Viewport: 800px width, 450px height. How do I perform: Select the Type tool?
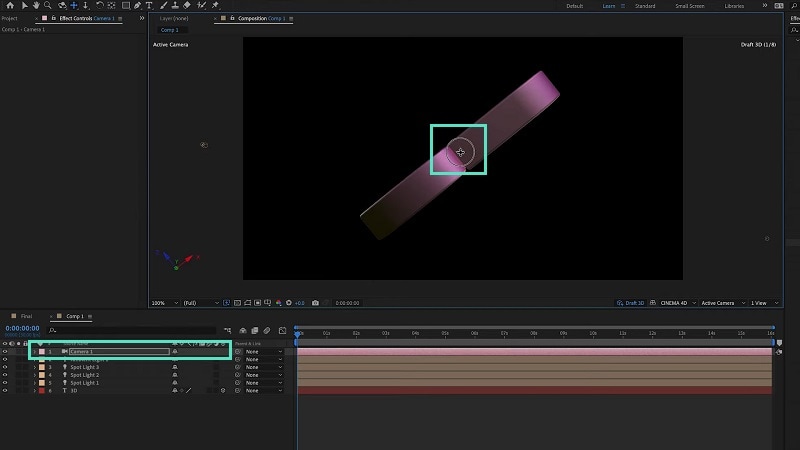[149, 6]
